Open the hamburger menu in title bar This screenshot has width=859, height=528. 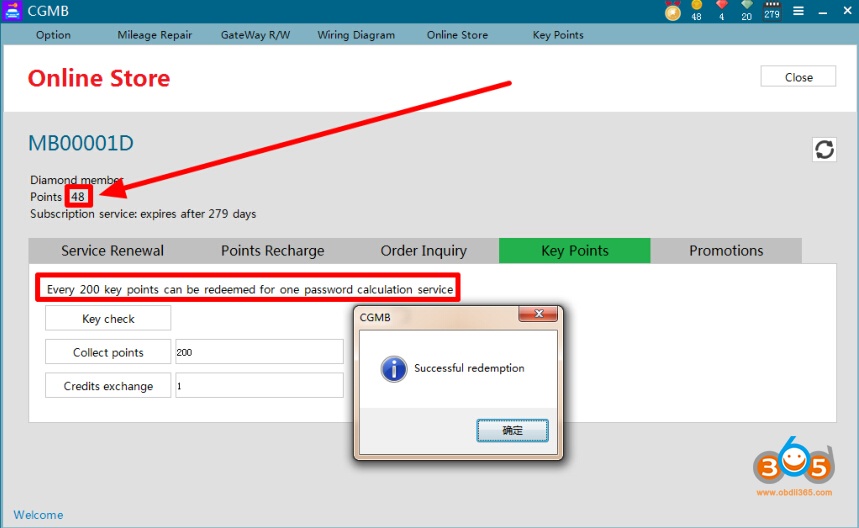point(799,11)
